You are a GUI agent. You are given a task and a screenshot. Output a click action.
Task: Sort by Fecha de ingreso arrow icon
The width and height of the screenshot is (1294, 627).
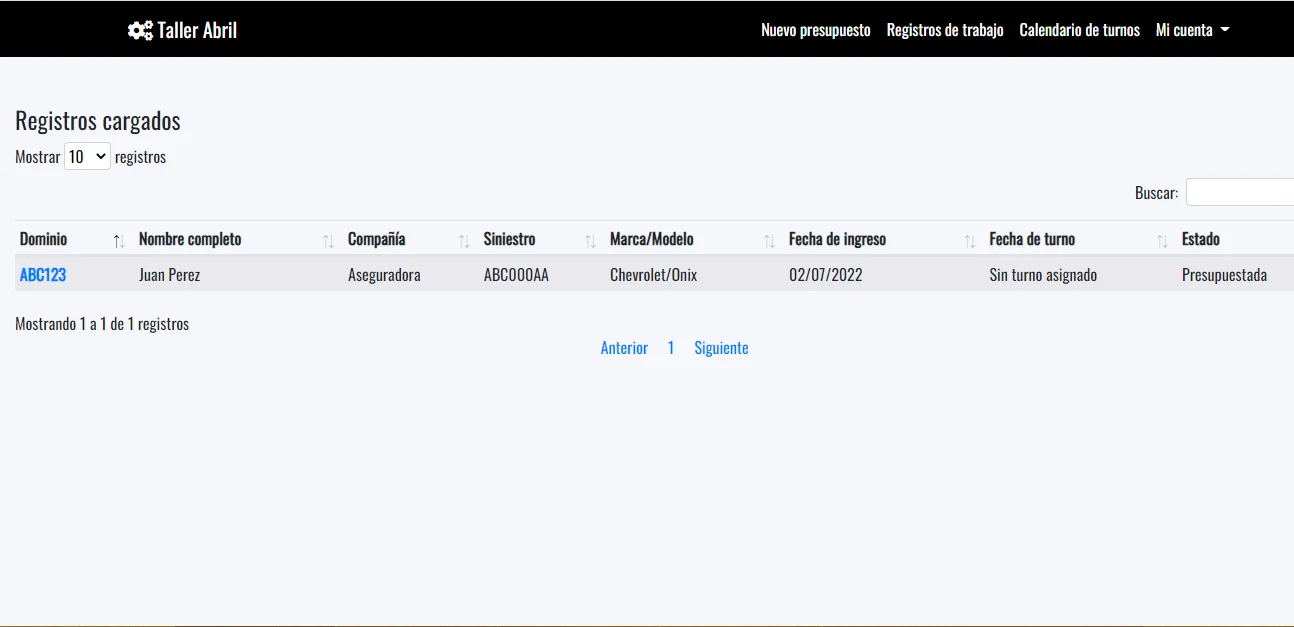pyautogui.click(x=969, y=241)
